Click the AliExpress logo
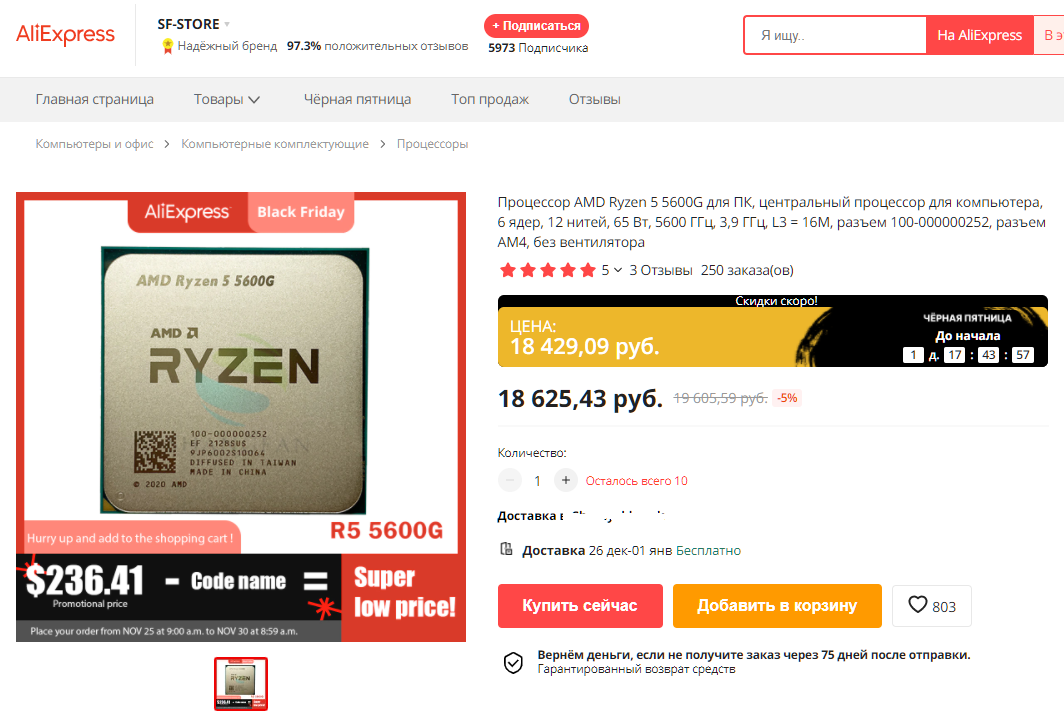 tap(65, 34)
